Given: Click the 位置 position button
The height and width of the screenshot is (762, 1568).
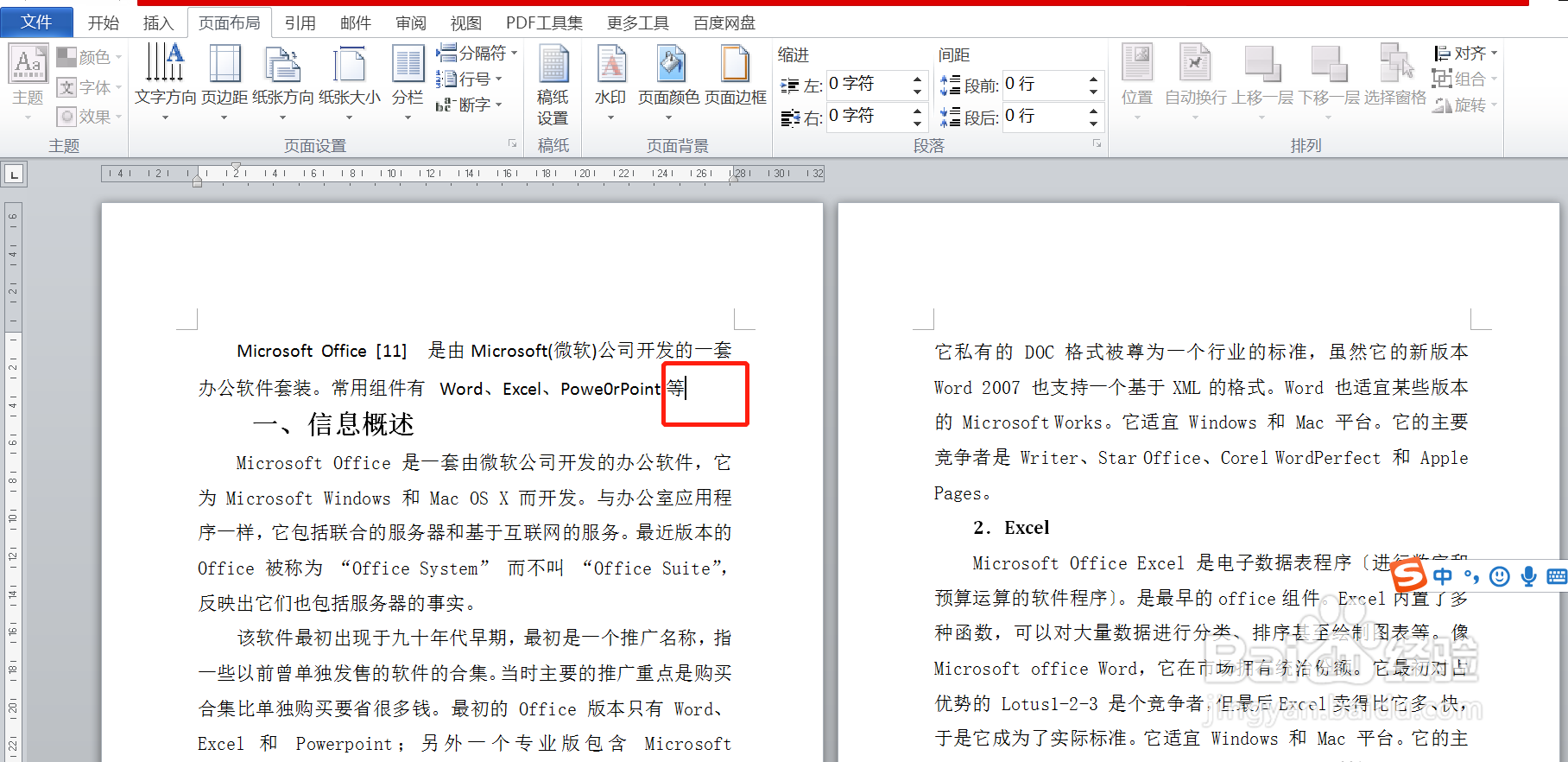Looking at the screenshot, I should pos(1137,82).
